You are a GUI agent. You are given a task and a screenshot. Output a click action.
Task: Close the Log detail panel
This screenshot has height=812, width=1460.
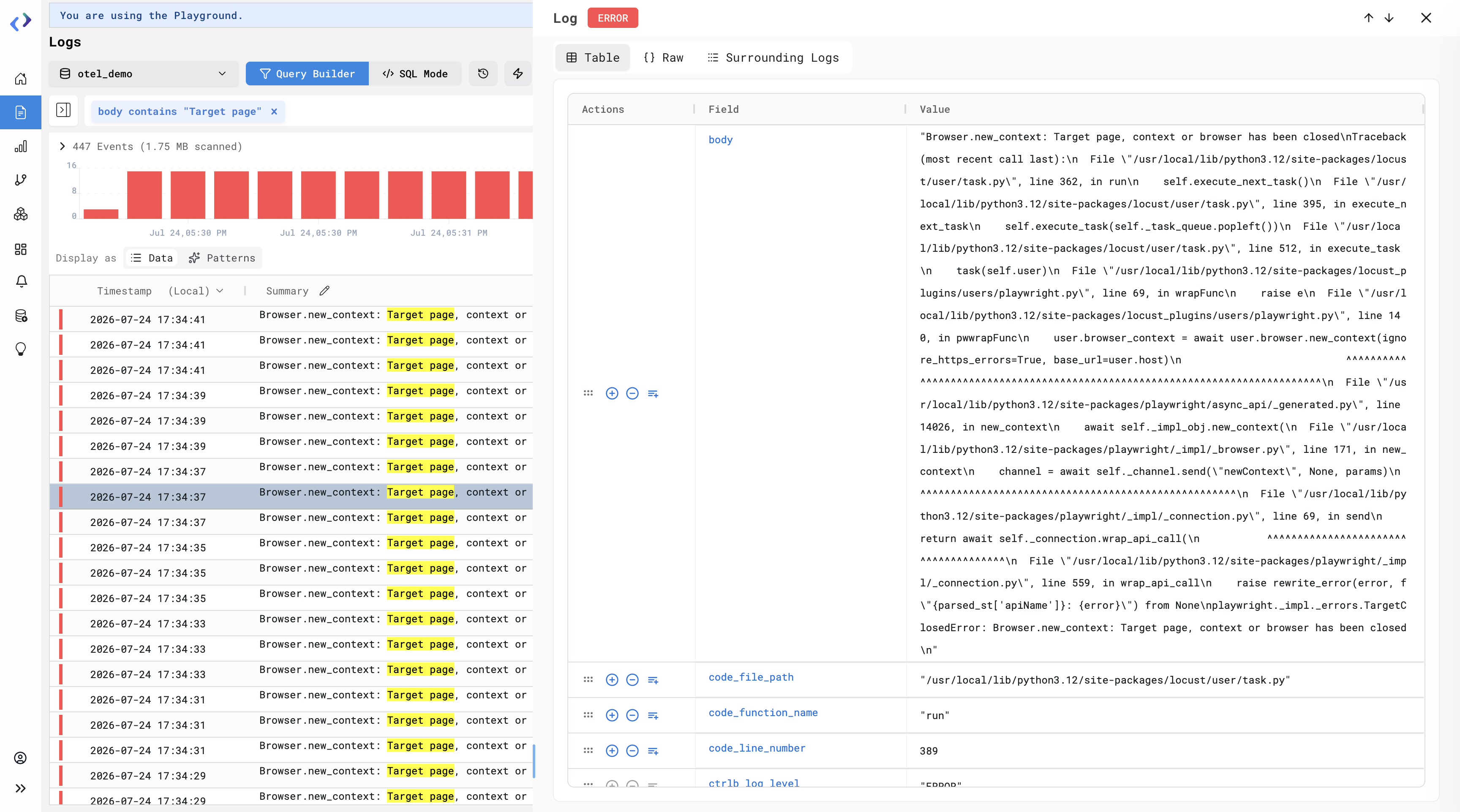click(1426, 18)
